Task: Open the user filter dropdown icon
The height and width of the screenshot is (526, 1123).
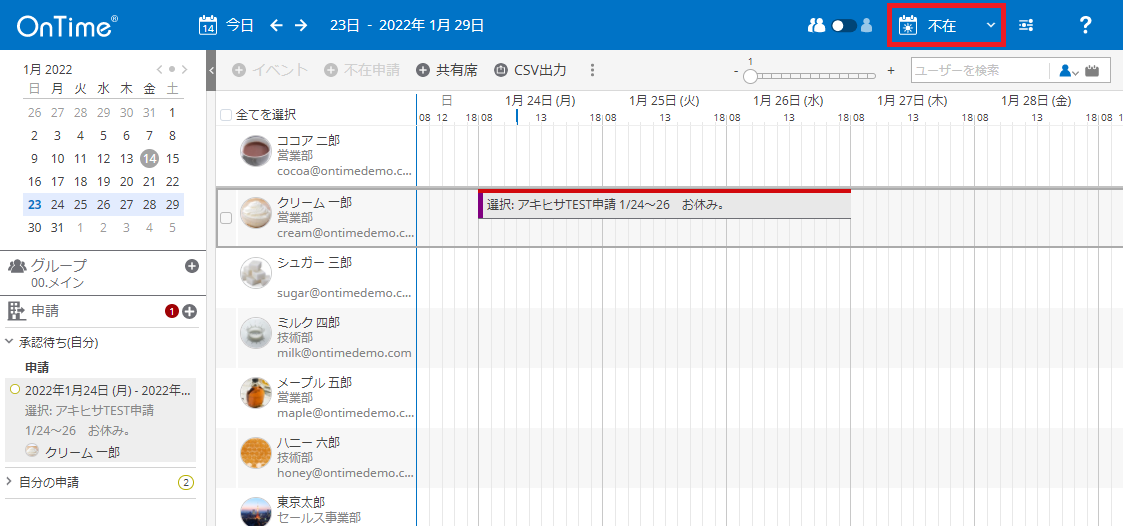Action: (1069, 70)
